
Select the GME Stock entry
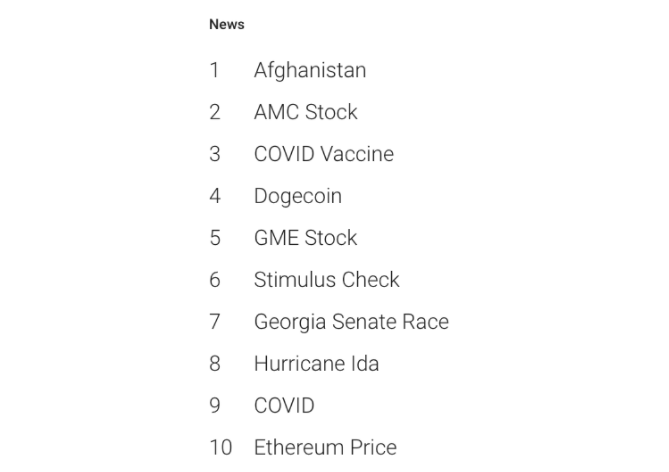click(305, 238)
